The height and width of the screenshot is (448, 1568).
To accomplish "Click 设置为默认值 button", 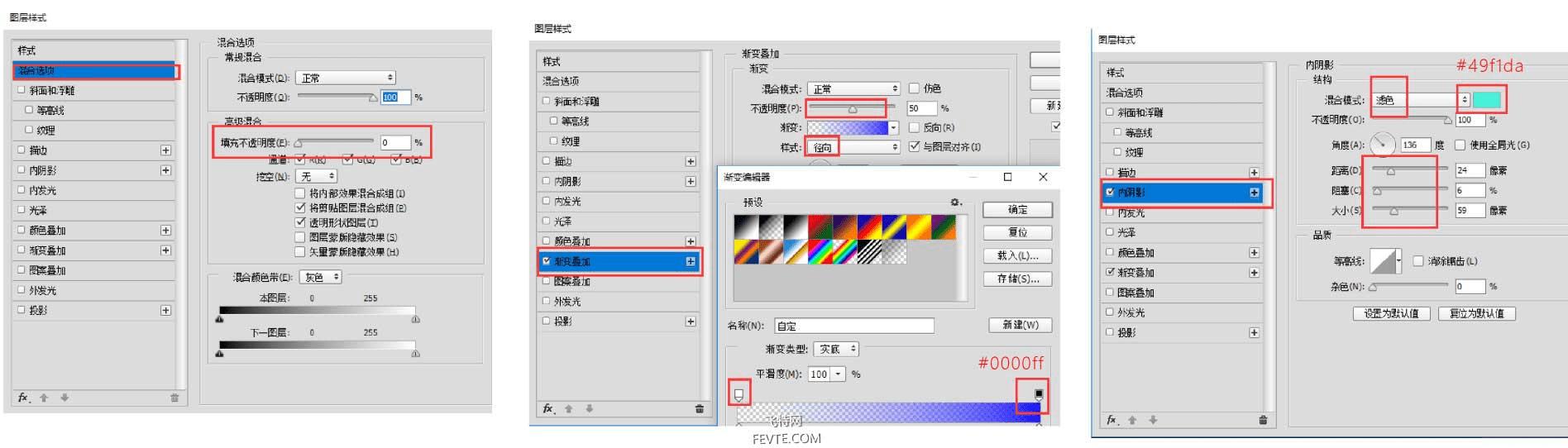I will click(x=1391, y=313).
